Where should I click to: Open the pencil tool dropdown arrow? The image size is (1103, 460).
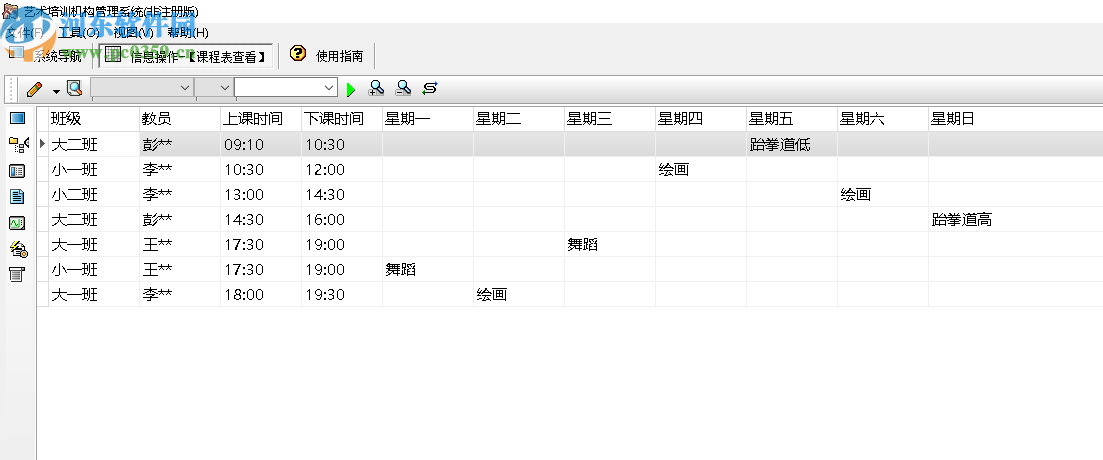pos(56,91)
